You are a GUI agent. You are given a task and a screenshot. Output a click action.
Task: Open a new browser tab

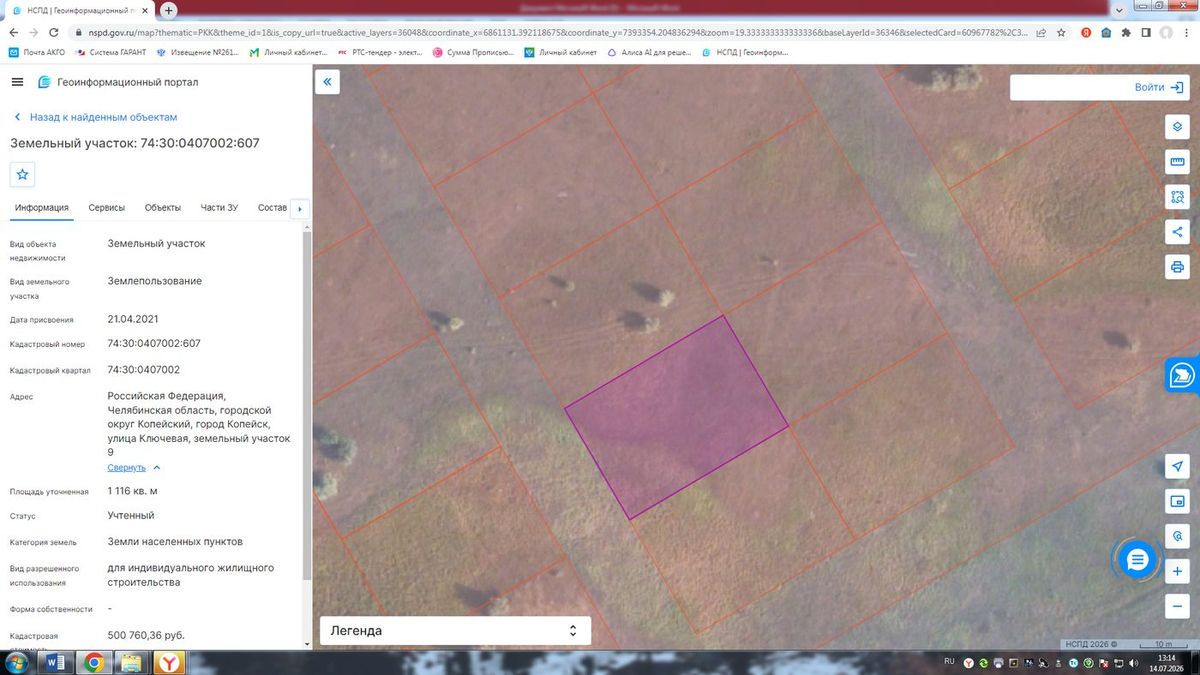(x=169, y=10)
